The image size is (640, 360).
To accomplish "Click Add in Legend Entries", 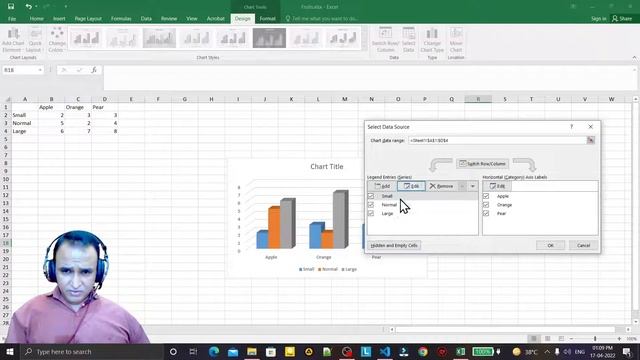I will coord(382,186).
